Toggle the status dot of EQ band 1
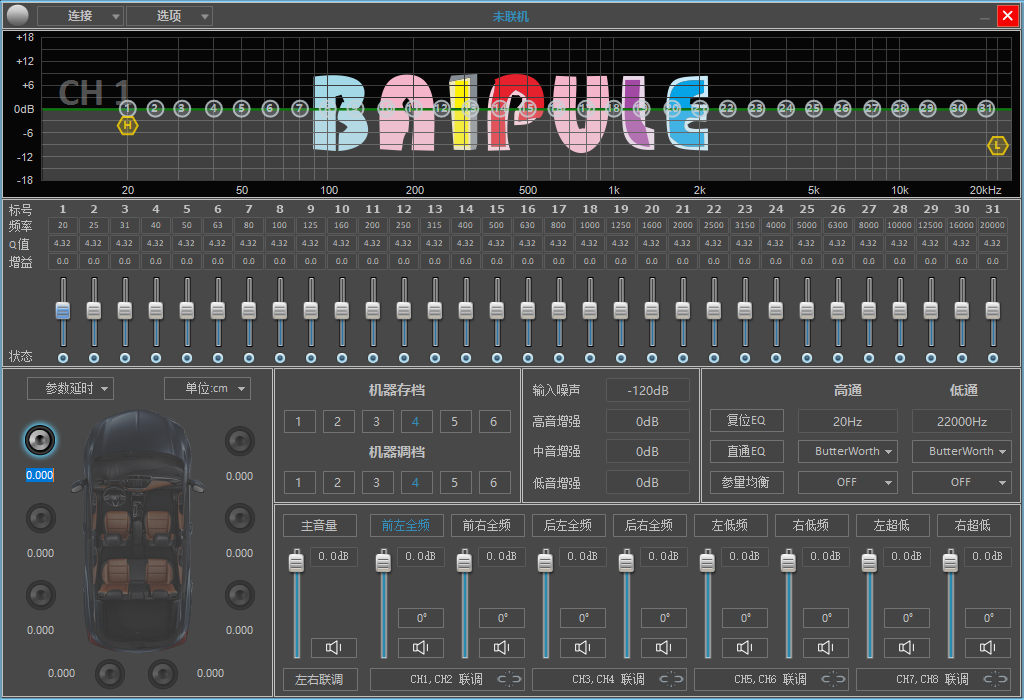 pyautogui.click(x=63, y=358)
